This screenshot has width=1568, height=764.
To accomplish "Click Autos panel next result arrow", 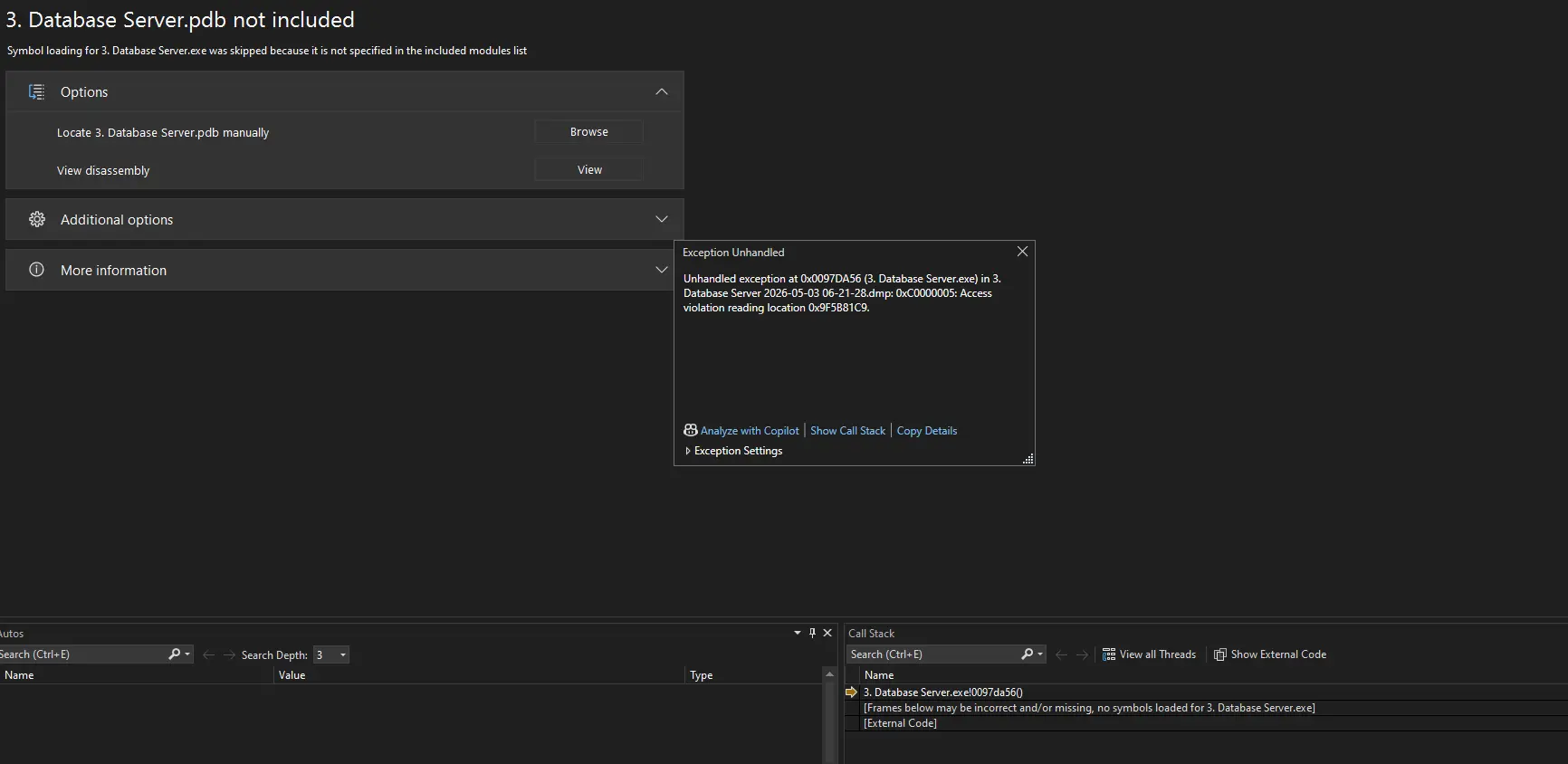I will pos(229,654).
